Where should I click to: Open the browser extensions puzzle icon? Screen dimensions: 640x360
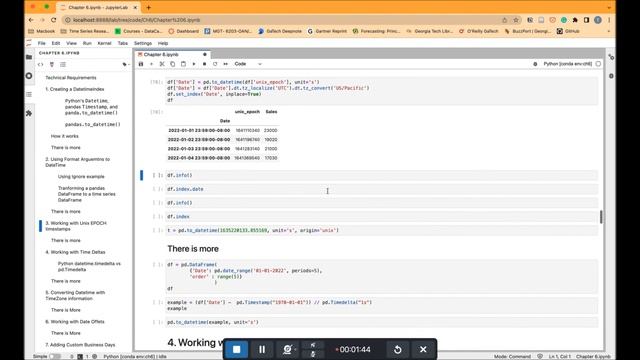[x=575, y=20]
